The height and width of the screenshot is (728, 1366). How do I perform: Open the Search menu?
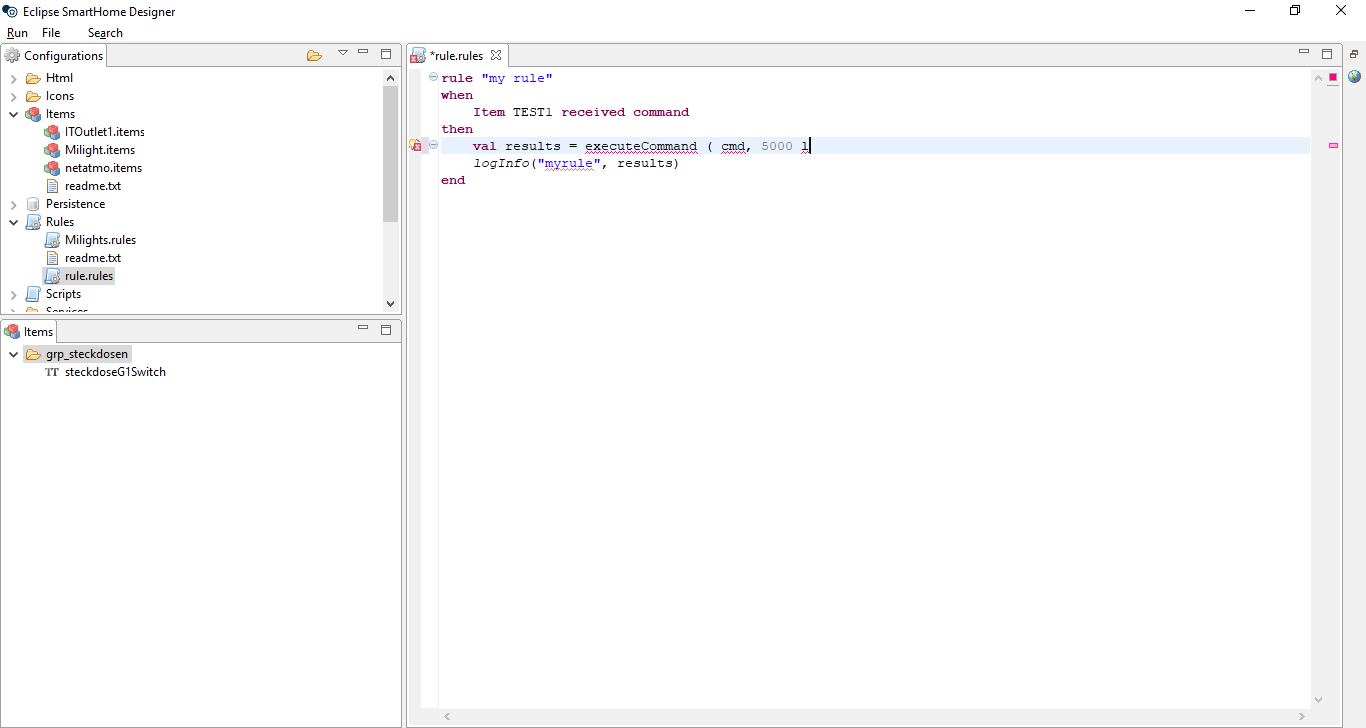(x=105, y=33)
